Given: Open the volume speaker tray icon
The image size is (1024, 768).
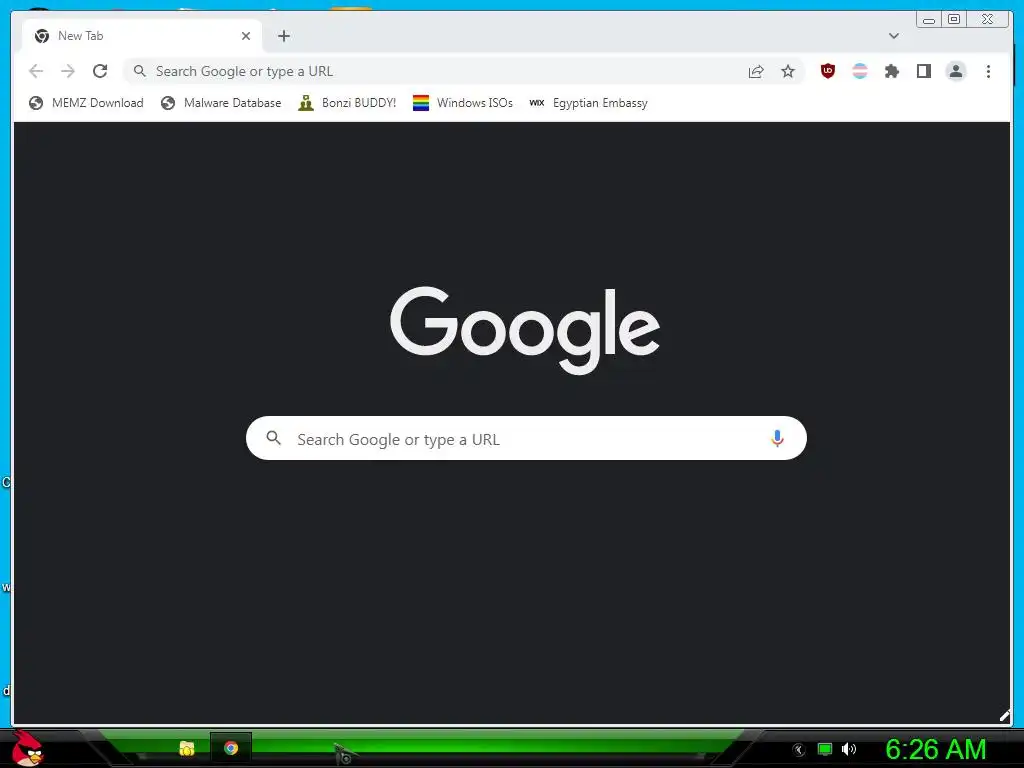Looking at the screenshot, I should (848, 749).
